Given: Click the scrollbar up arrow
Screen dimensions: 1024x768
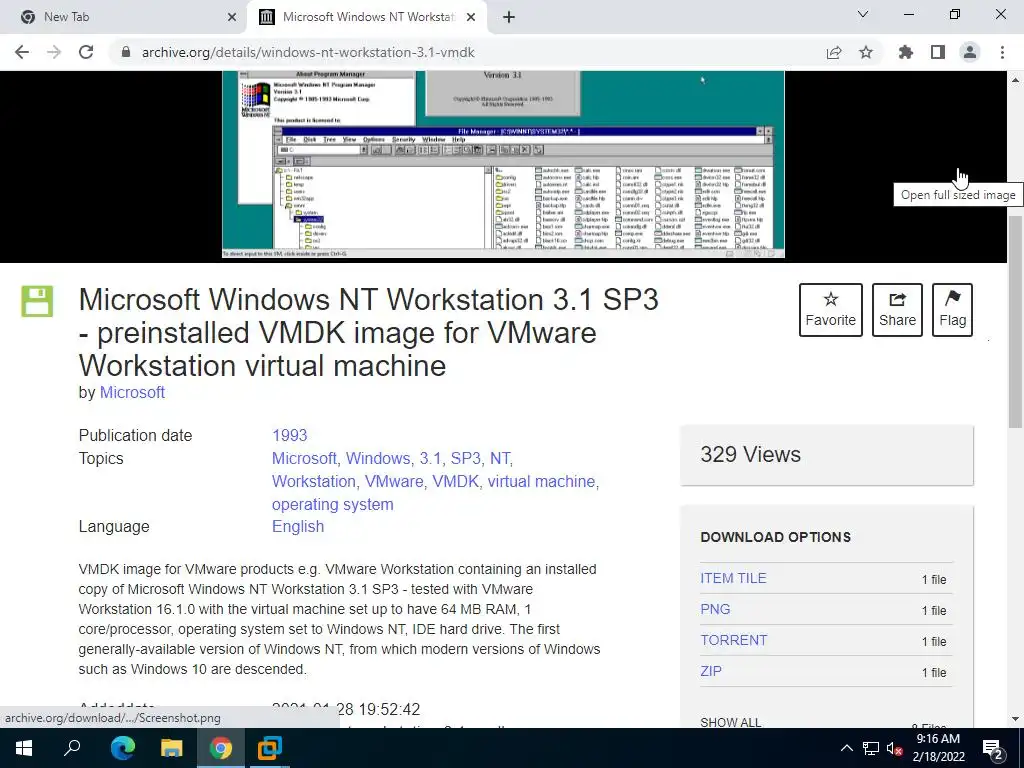Looking at the screenshot, I should [1015, 80].
